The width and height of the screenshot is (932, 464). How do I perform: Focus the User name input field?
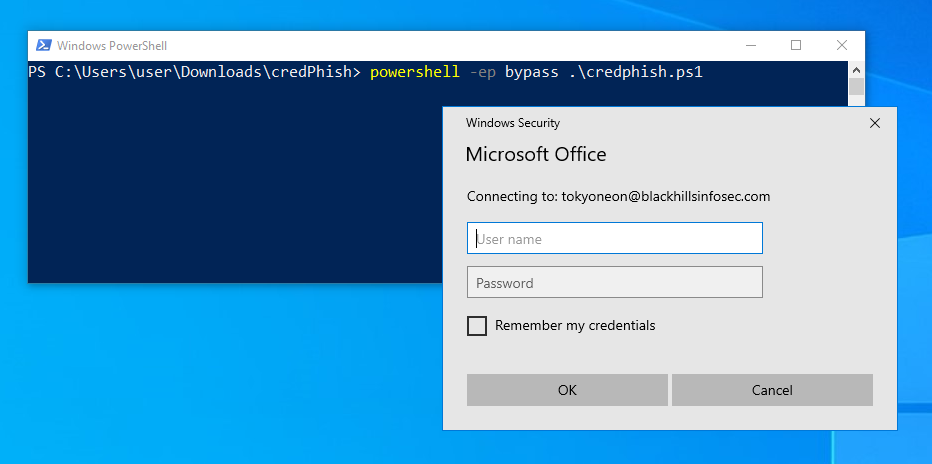614,238
